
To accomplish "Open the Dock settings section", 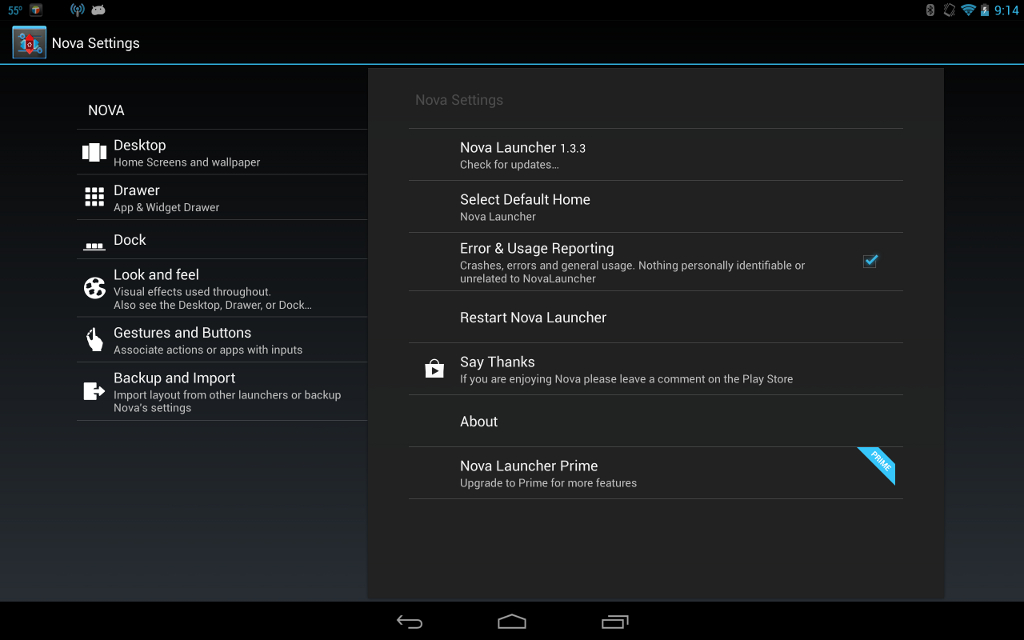I will coord(222,240).
